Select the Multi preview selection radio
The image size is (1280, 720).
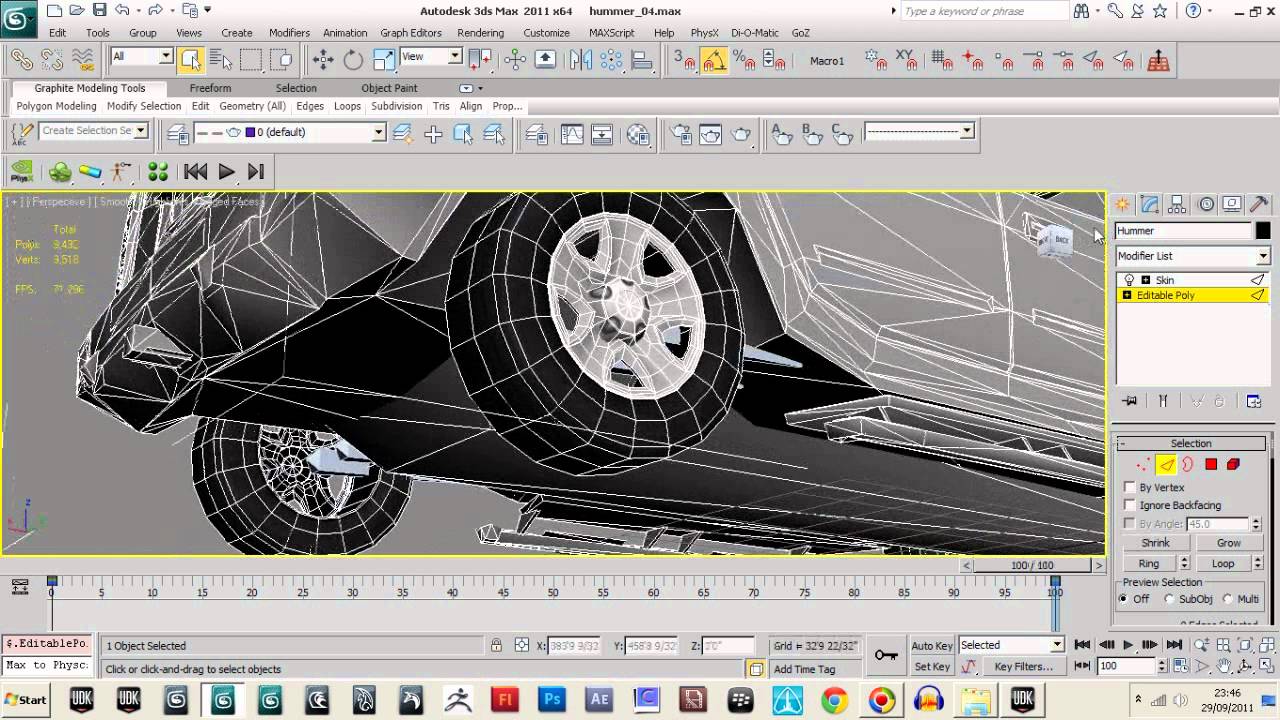pos(1227,599)
